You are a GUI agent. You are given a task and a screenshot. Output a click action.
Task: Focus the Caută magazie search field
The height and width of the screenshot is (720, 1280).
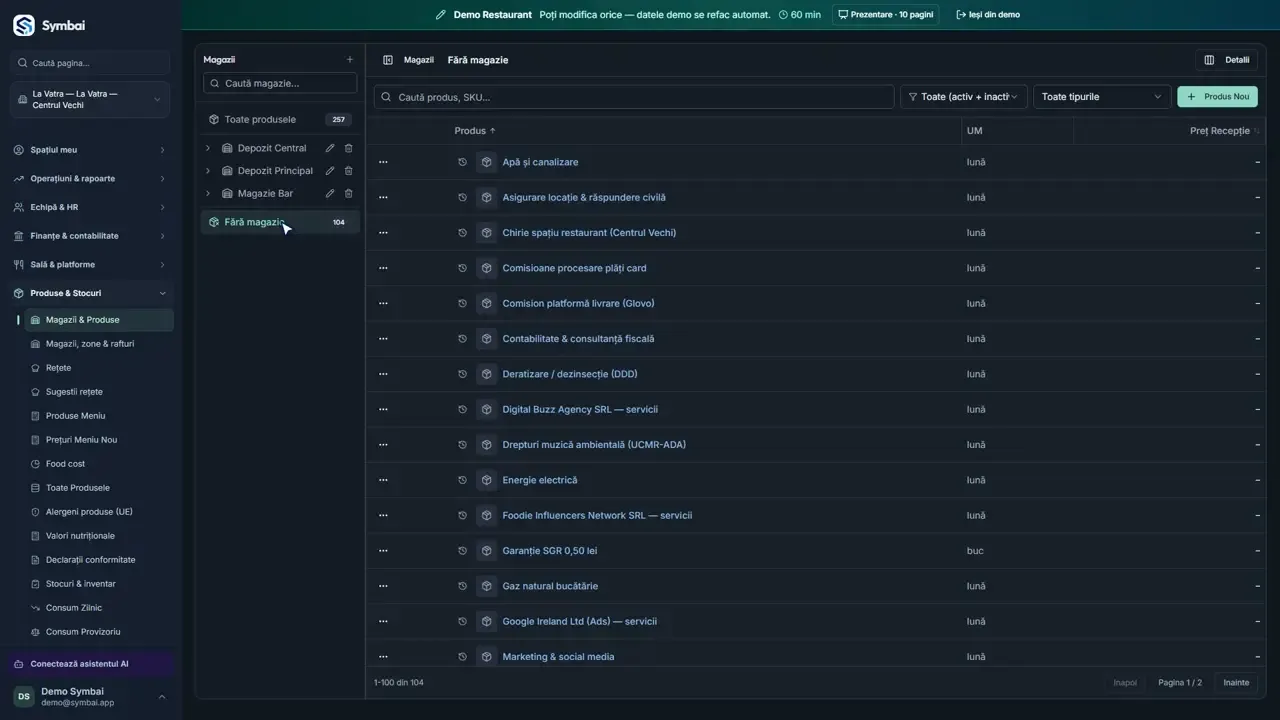[280, 84]
